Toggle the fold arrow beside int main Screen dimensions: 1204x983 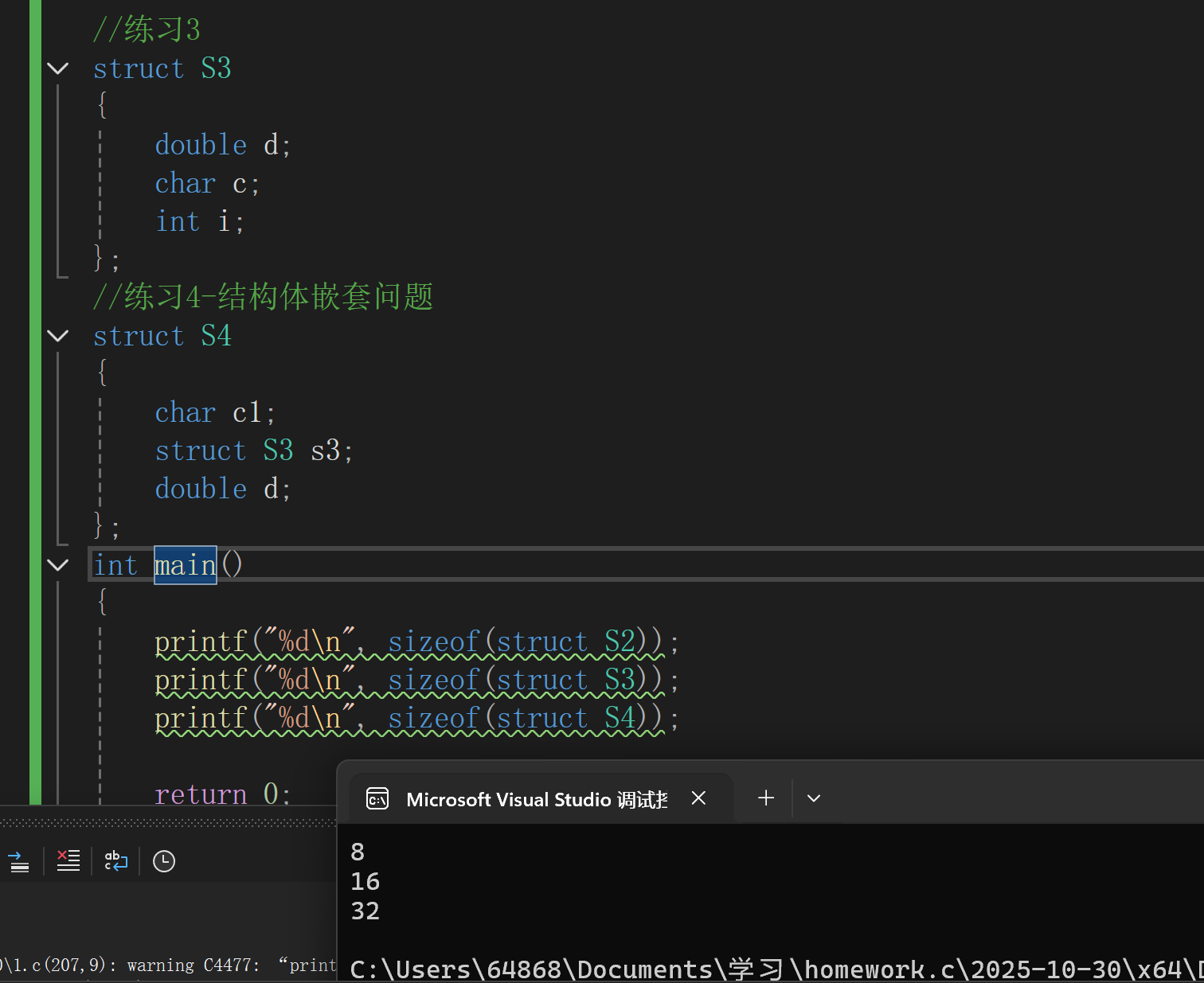coord(57,565)
